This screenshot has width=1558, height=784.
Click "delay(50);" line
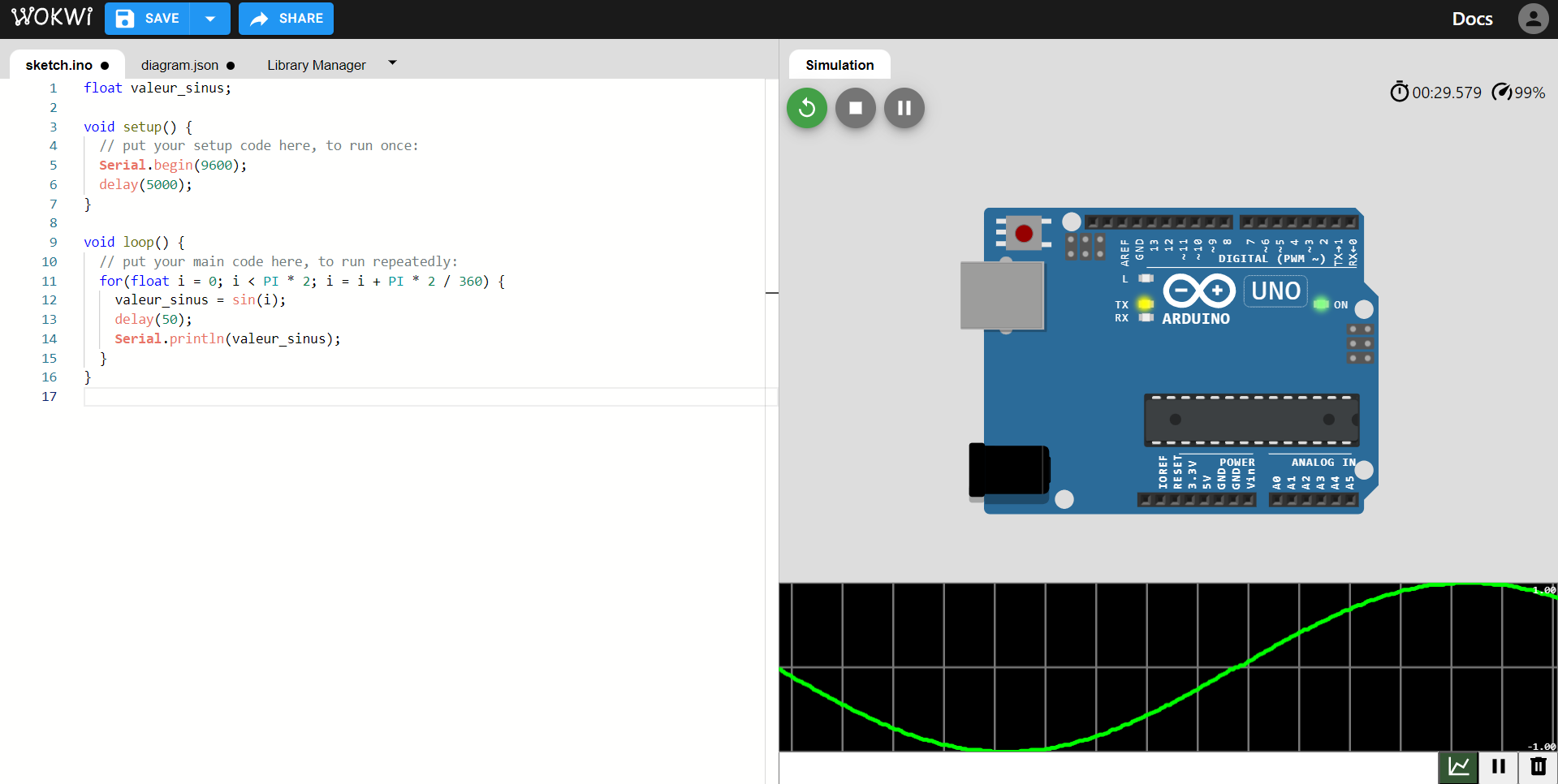click(153, 319)
